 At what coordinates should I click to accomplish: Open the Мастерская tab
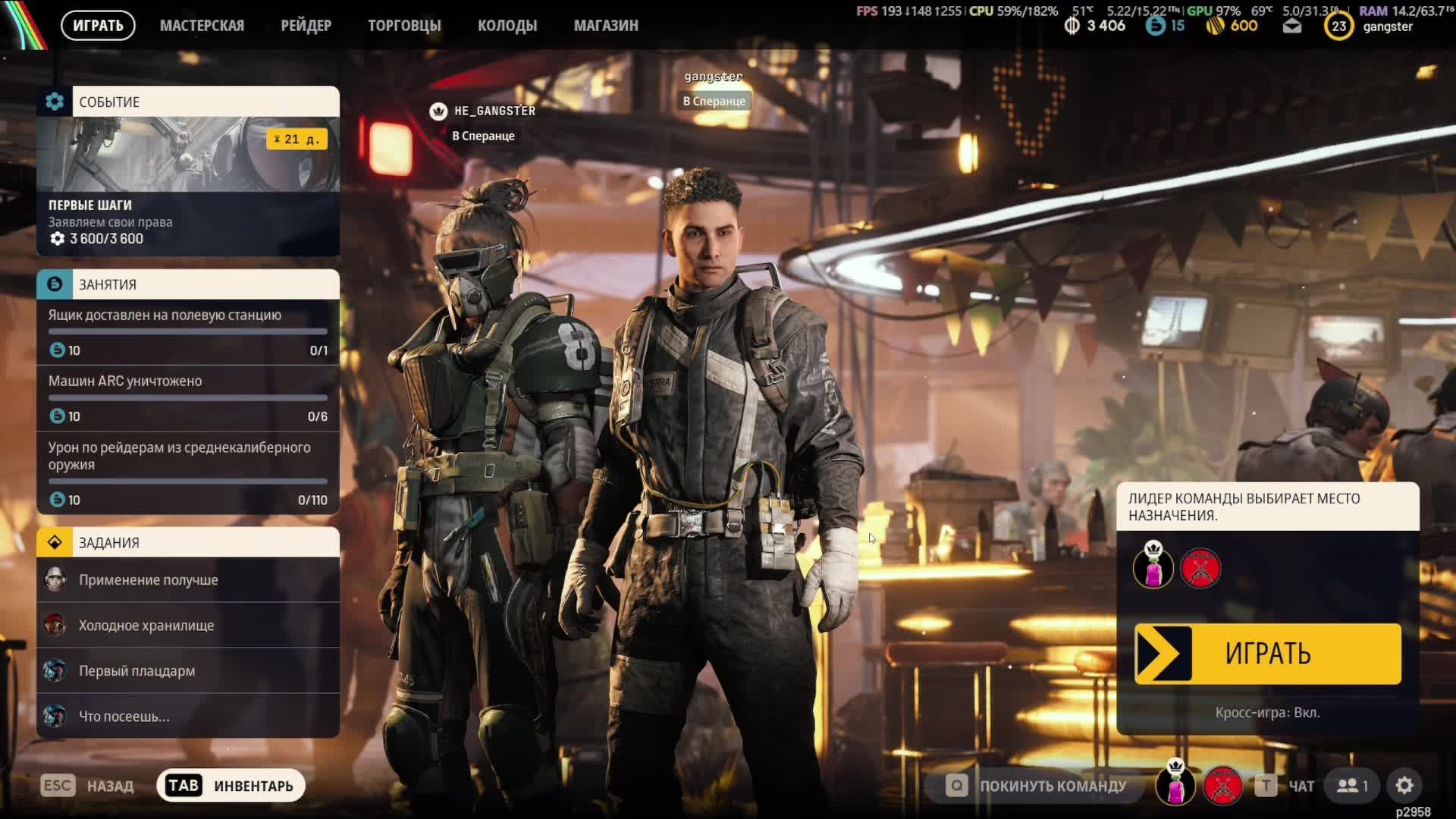(x=202, y=26)
